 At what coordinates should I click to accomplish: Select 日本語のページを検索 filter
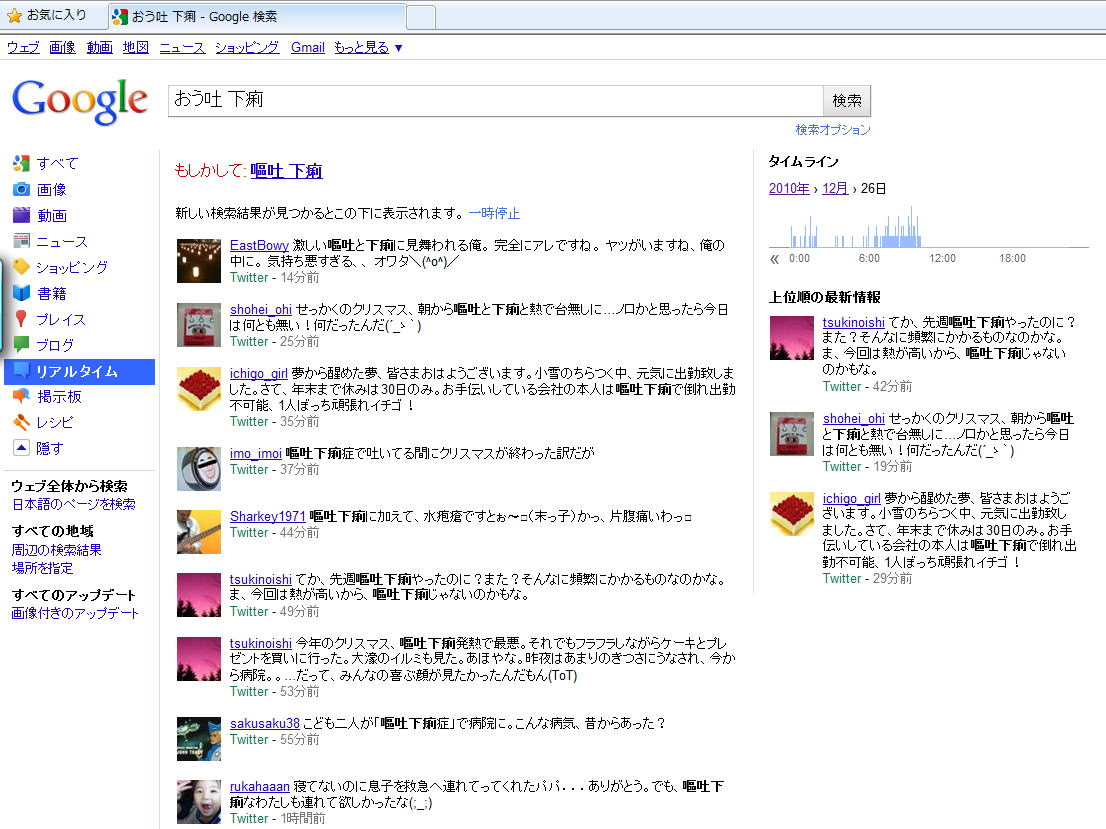(x=73, y=504)
